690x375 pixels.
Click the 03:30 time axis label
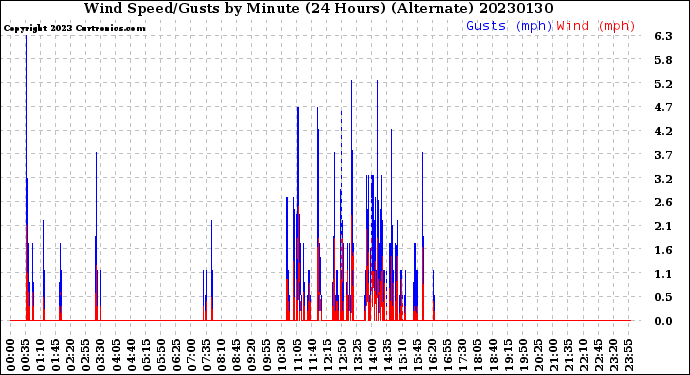point(101,355)
